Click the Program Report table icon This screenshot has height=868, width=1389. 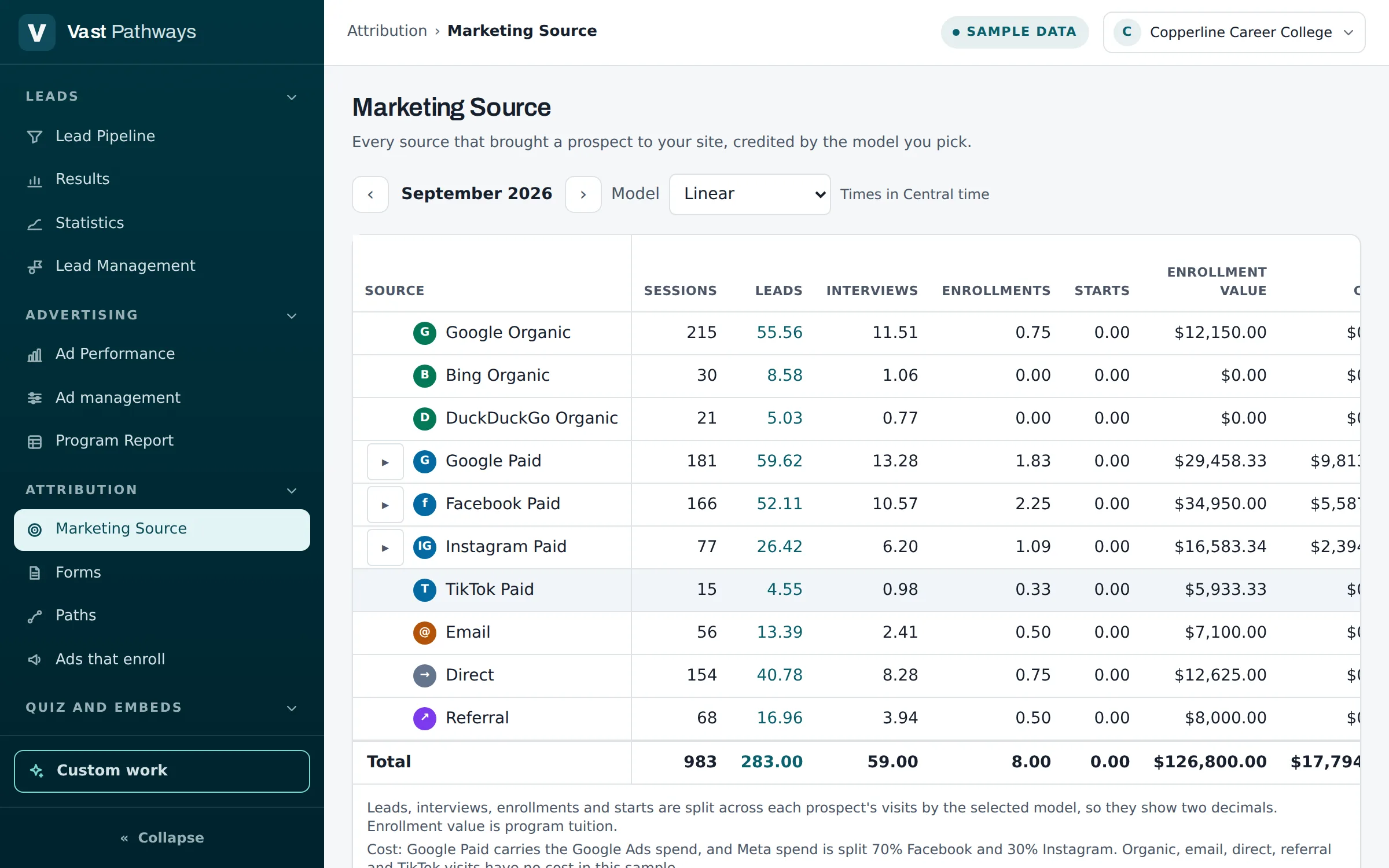(x=35, y=442)
